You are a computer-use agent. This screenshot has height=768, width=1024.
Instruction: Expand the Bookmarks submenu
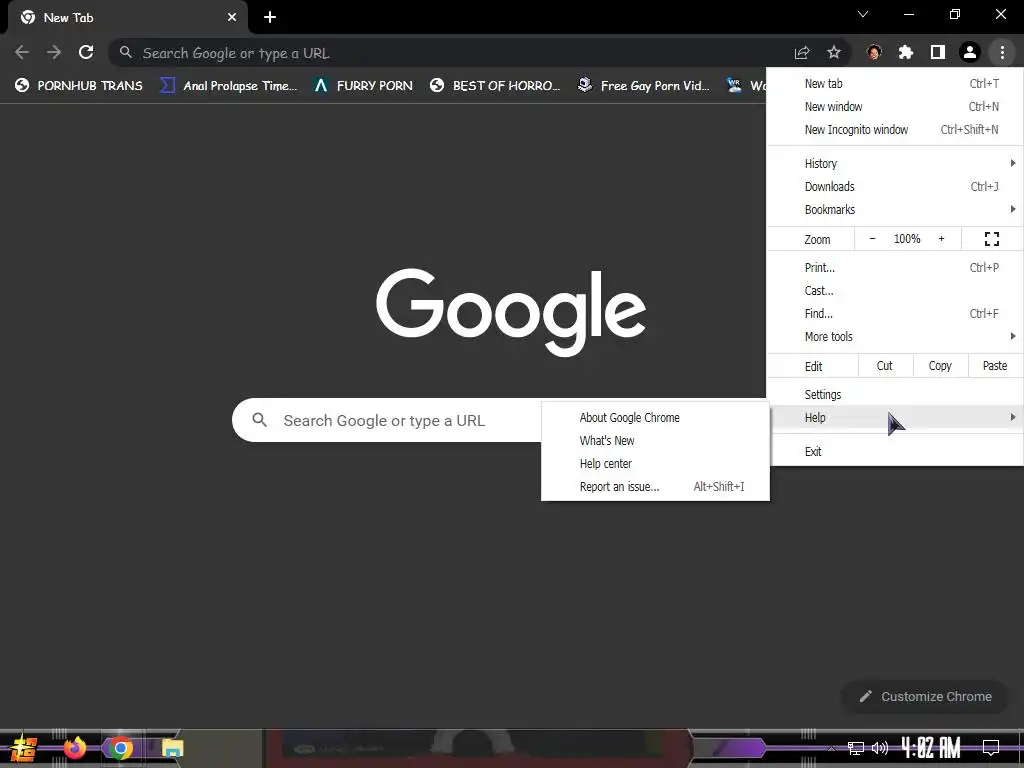[x=895, y=209]
